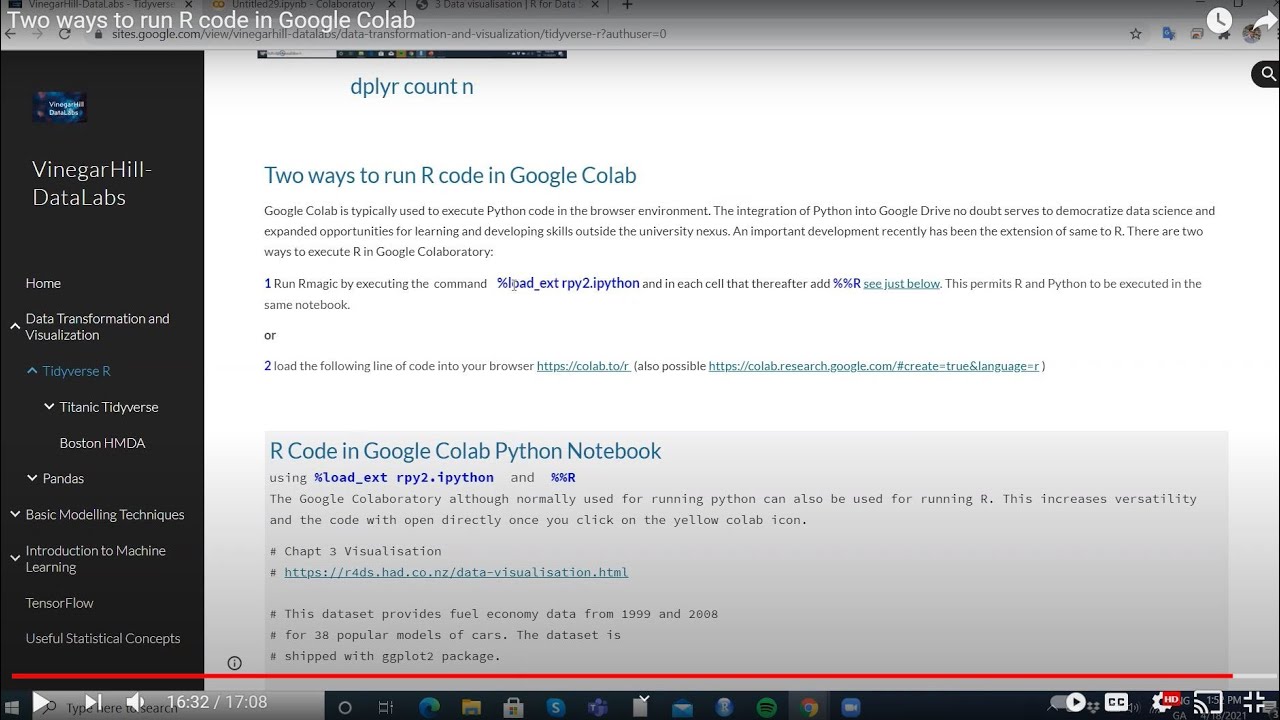
Task: Open Basic Modelling Techniques page
Action: pyautogui.click(x=105, y=514)
